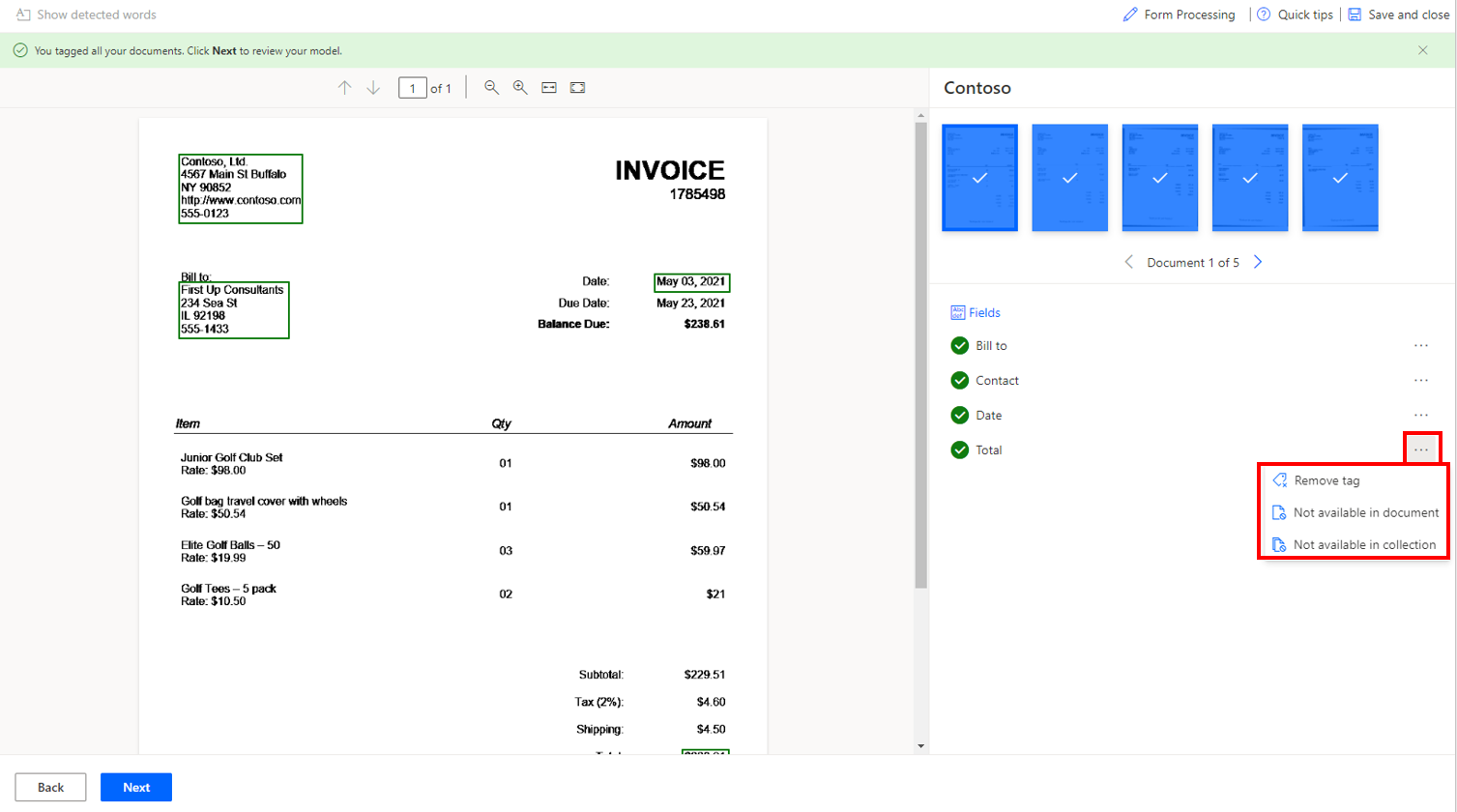Open more options for the Date field
The image size is (1457, 812).
tap(1420, 416)
